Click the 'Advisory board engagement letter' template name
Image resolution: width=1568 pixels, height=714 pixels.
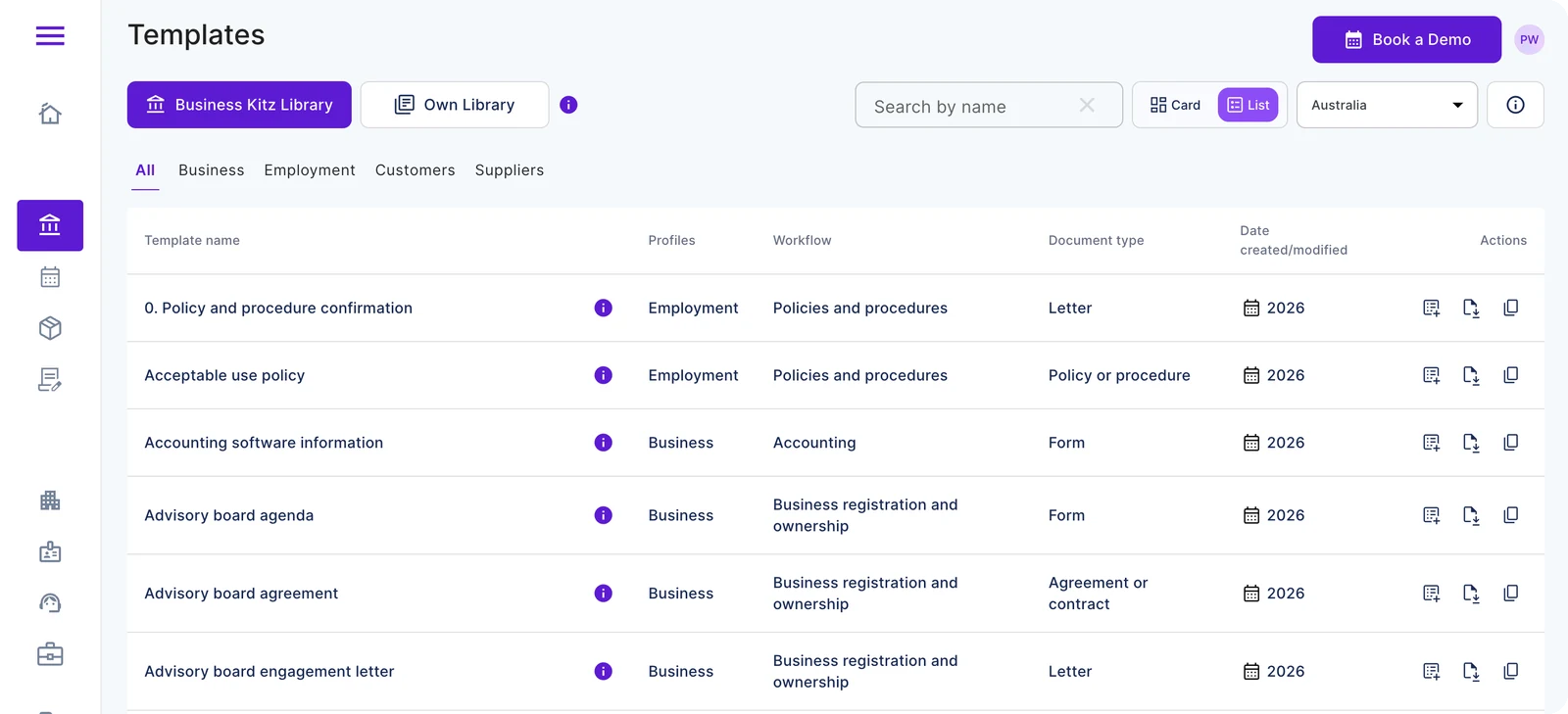269,671
